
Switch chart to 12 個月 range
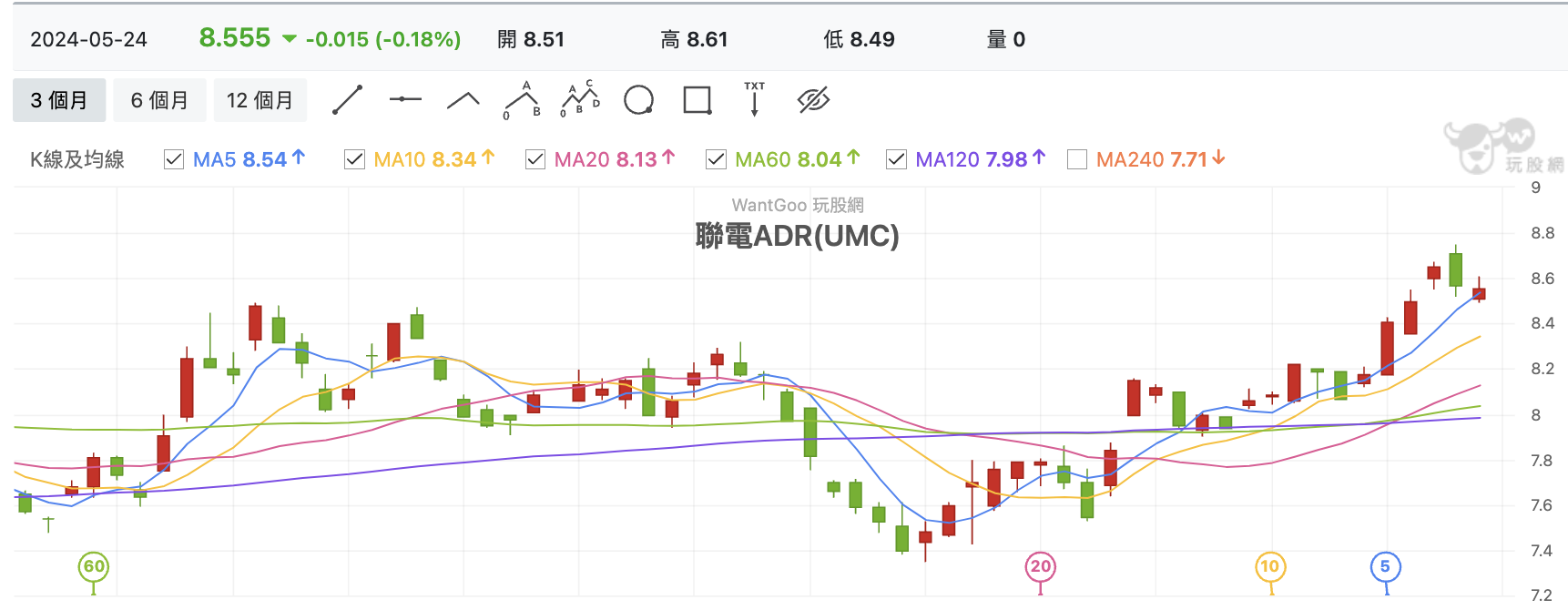260,100
